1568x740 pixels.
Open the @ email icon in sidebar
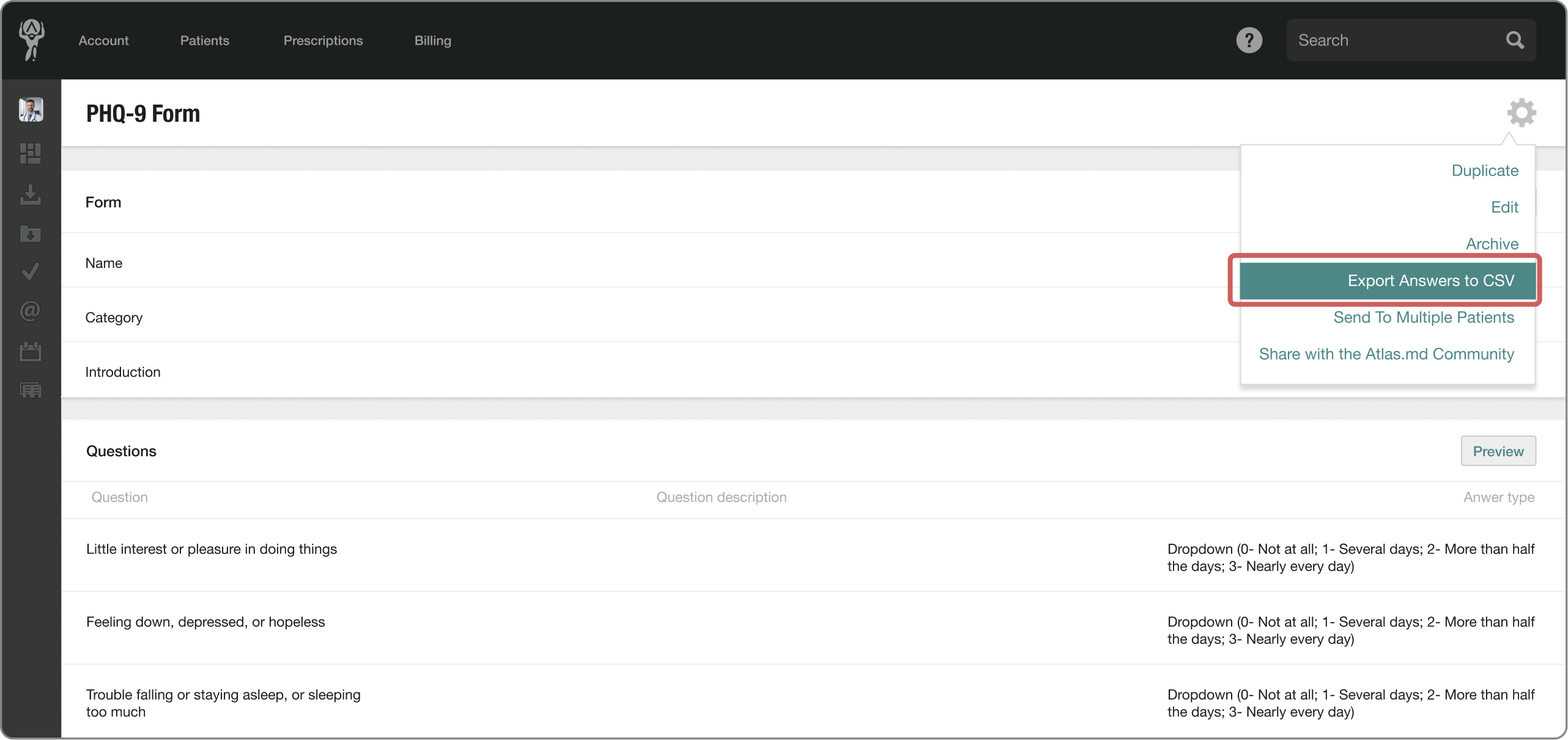(31, 311)
